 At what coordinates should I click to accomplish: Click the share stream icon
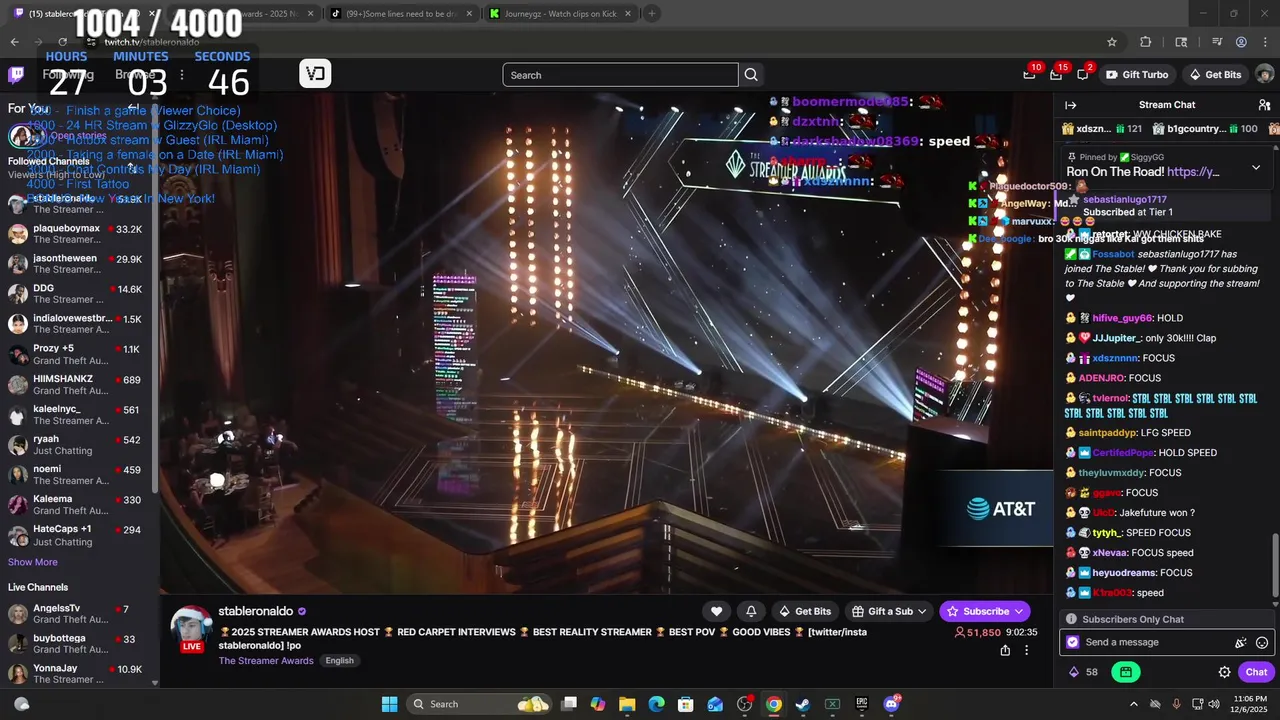(x=1005, y=650)
